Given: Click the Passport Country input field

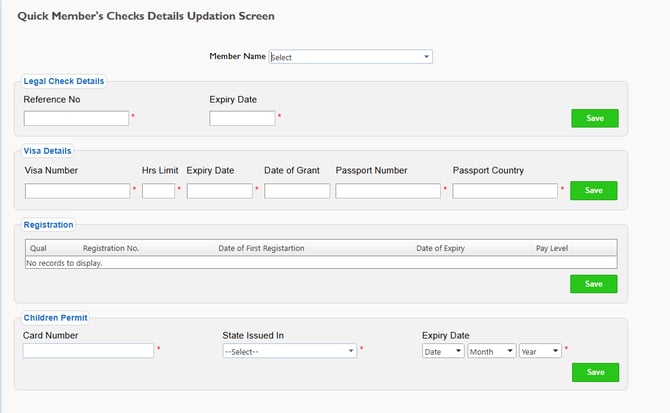Looking at the screenshot, I should (x=505, y=191).
